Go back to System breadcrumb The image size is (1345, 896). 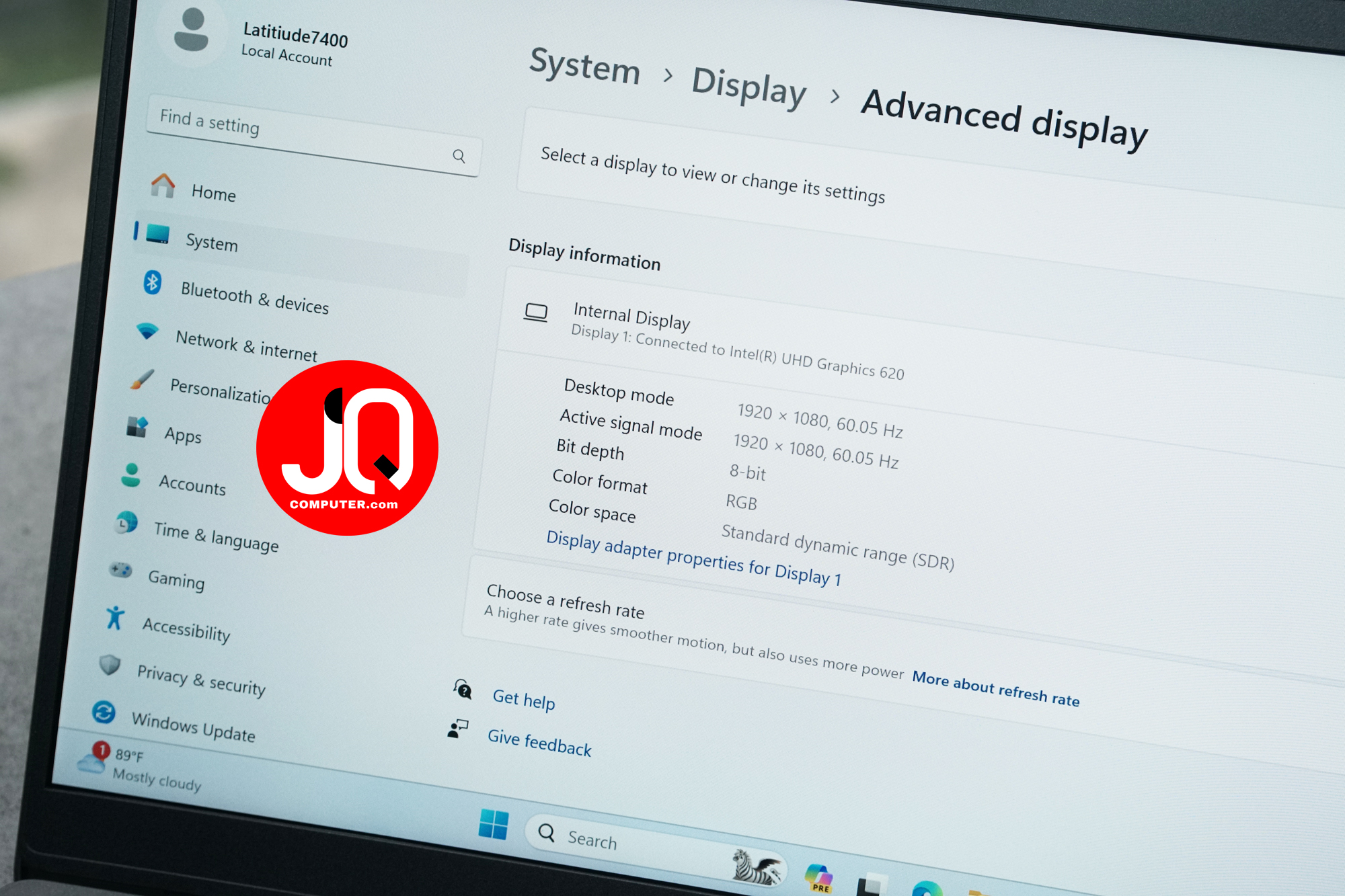click(x=585, y=65)
